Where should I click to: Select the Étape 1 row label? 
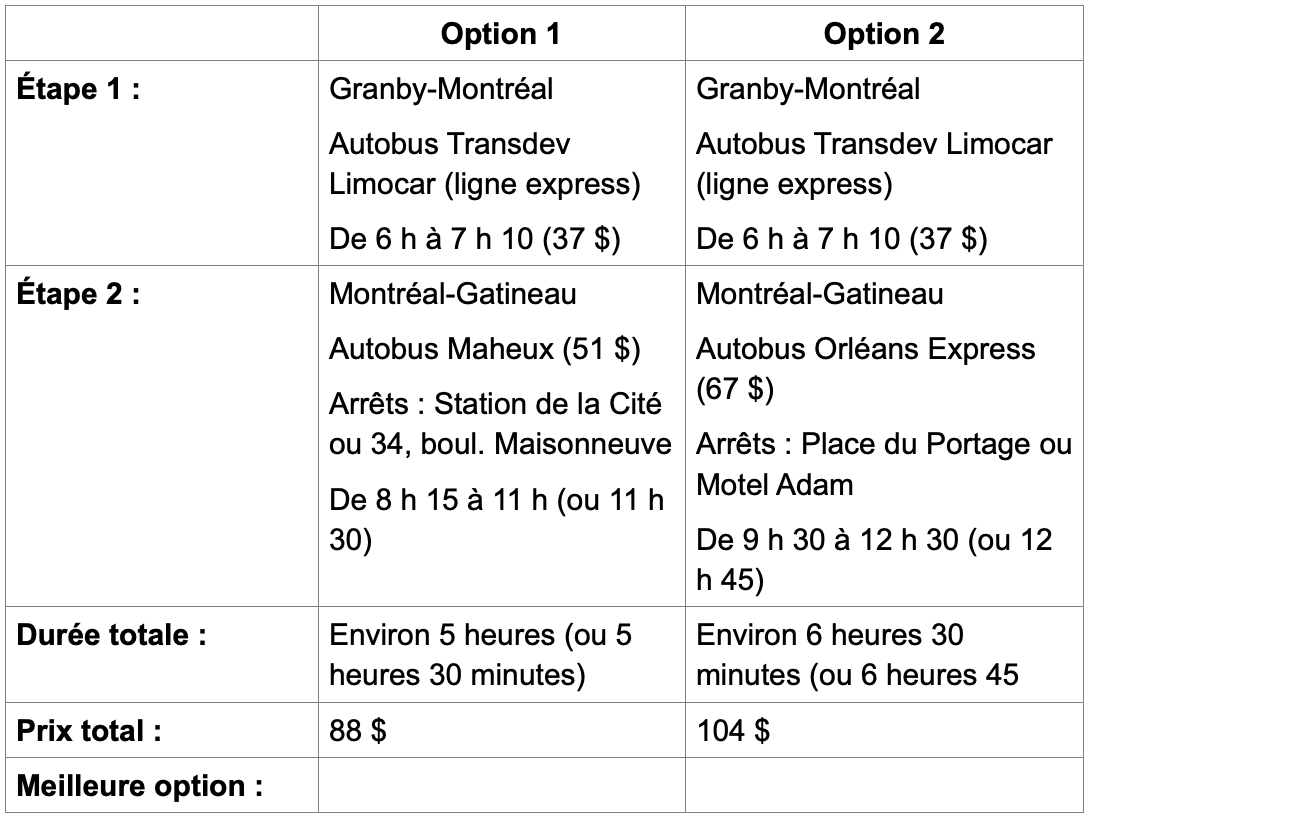click(x=76, y=90)
